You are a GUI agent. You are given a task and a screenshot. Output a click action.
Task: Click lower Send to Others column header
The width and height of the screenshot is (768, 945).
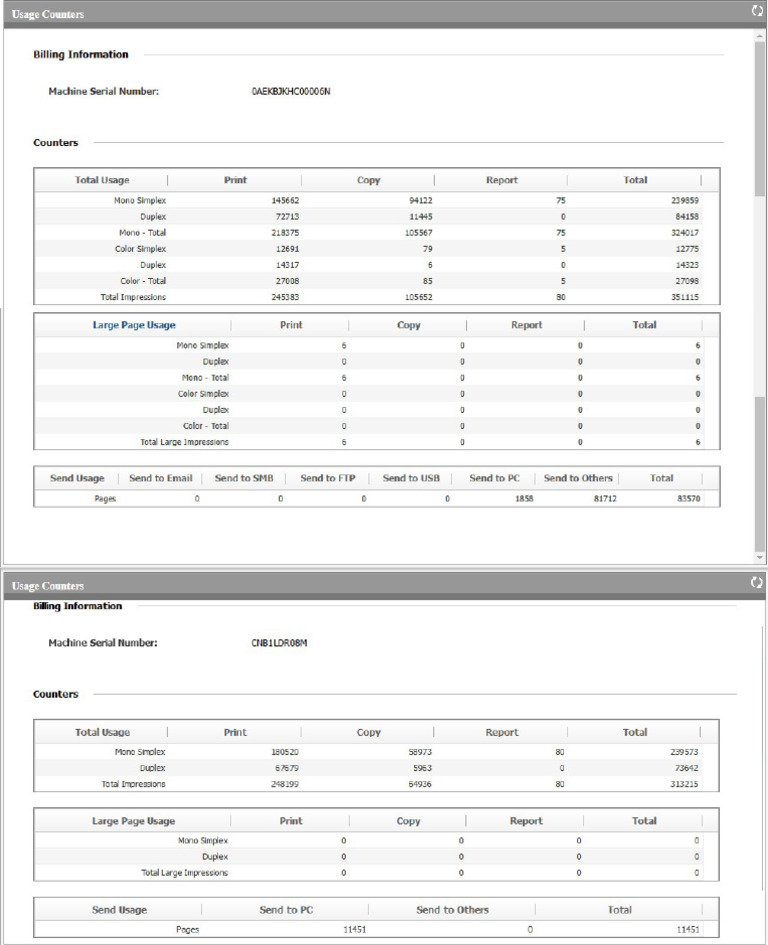pyautogui.click(x=452, y=910)
